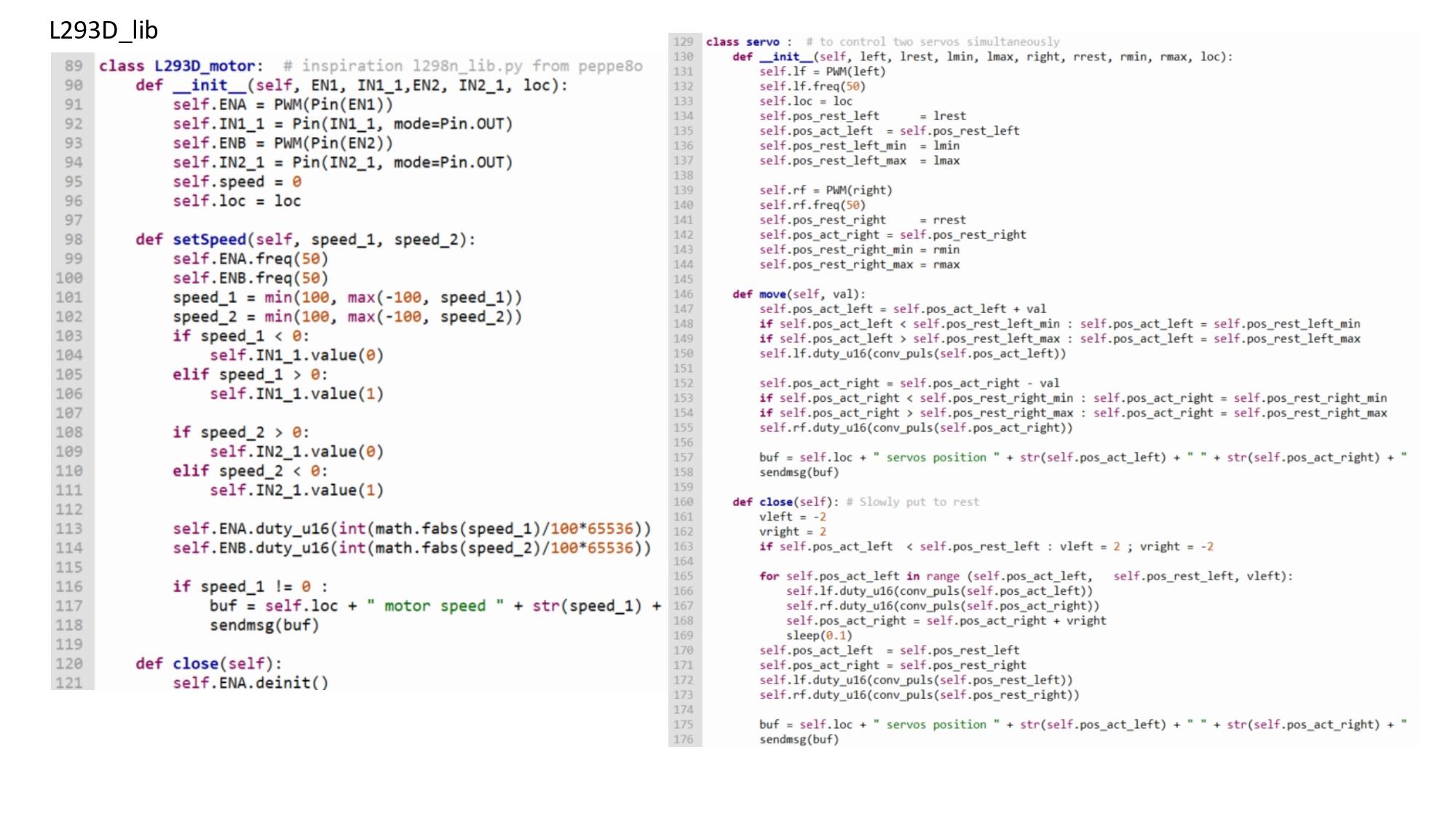Viewport: 1456px width, 819px height.
Task: Click 'self.loc = loc' on line 133
Action: [806, 101]
